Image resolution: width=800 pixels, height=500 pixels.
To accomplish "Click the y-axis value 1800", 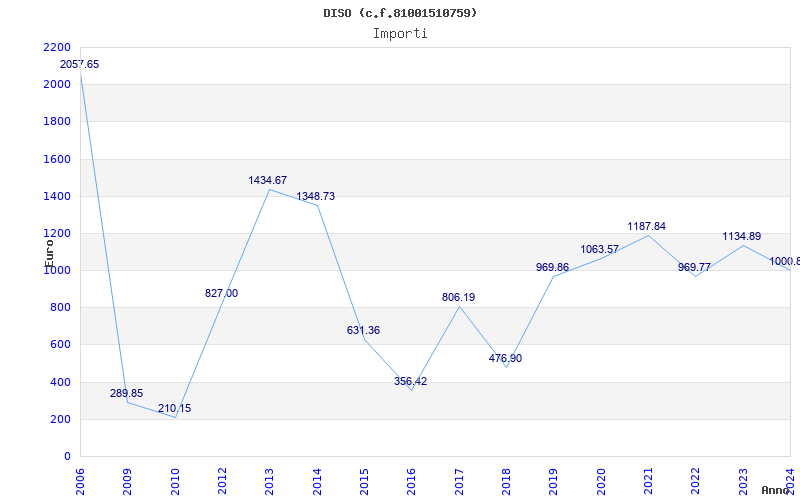I will pos(57,121).
